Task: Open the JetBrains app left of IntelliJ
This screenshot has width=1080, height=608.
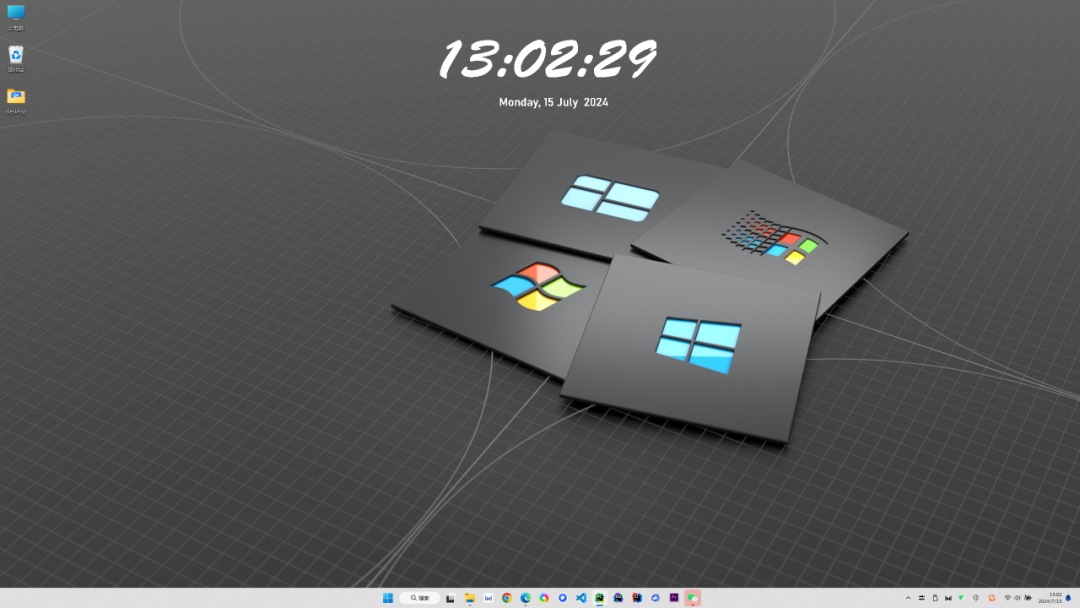Action: 619,598
